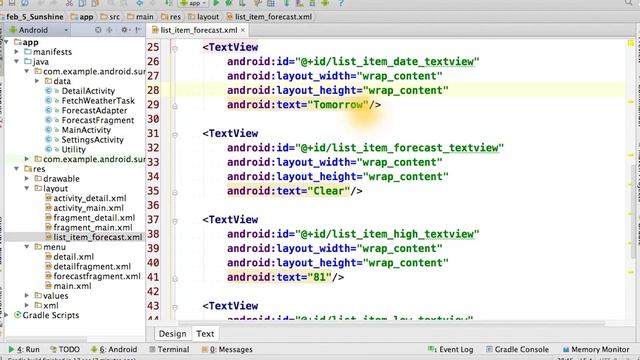The height and width of the screenshot is (360, 640).
Task: Toggle fold marker at line 29
Action: click(175, 106)
